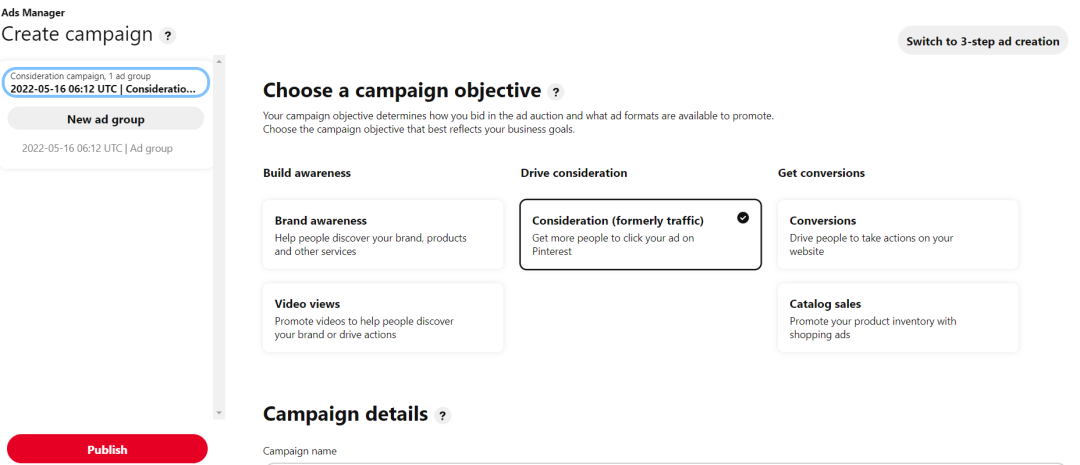Open help icon beside Choose a campaign objective

click(556, 92)
